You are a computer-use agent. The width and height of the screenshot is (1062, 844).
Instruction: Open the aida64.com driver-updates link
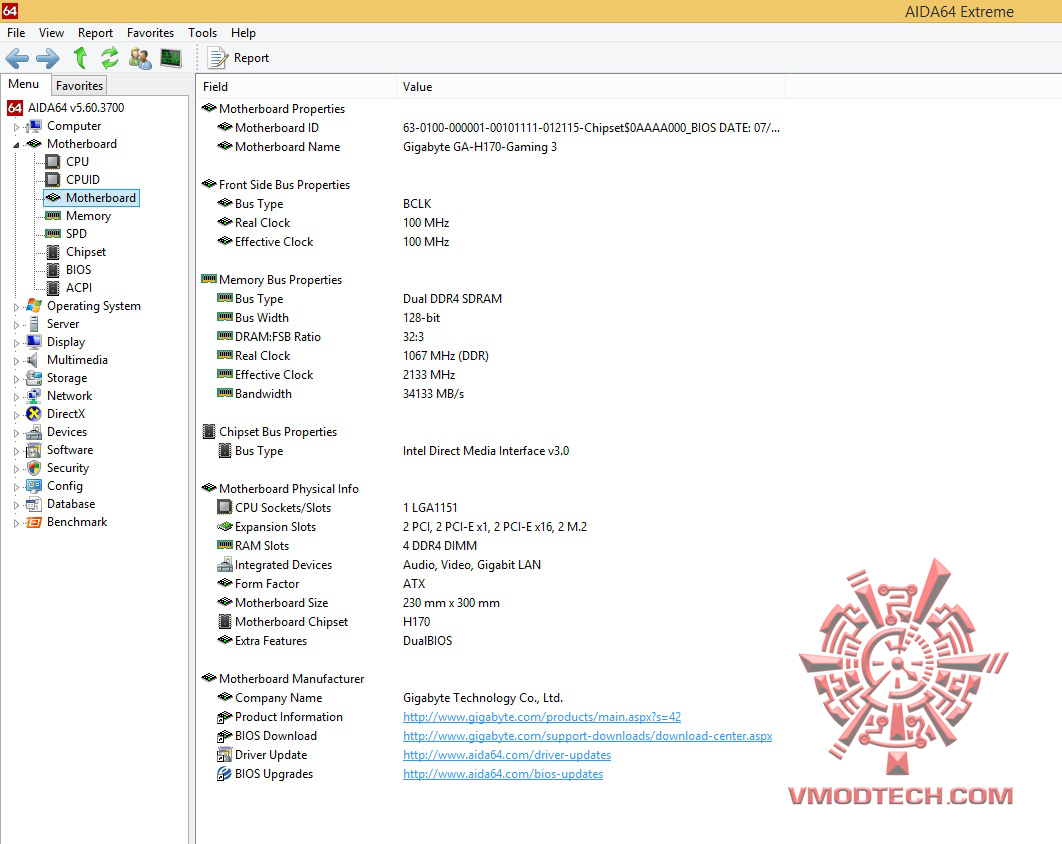[x=507, y=755]
